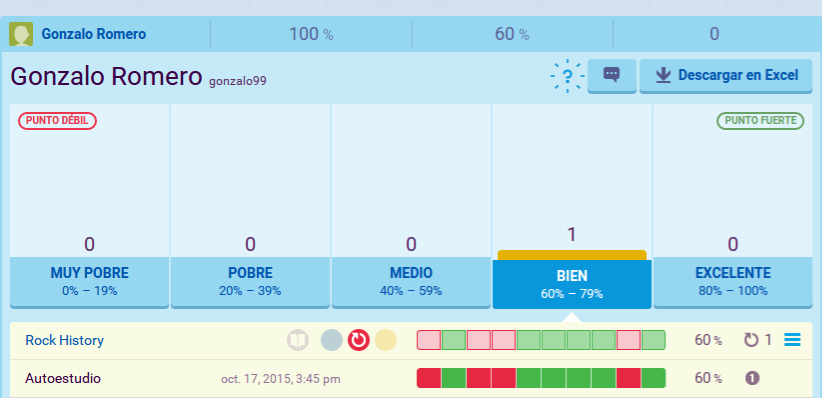Open the Rock History hamburger menu icon

pyautogui.click(x=792, y=340)
